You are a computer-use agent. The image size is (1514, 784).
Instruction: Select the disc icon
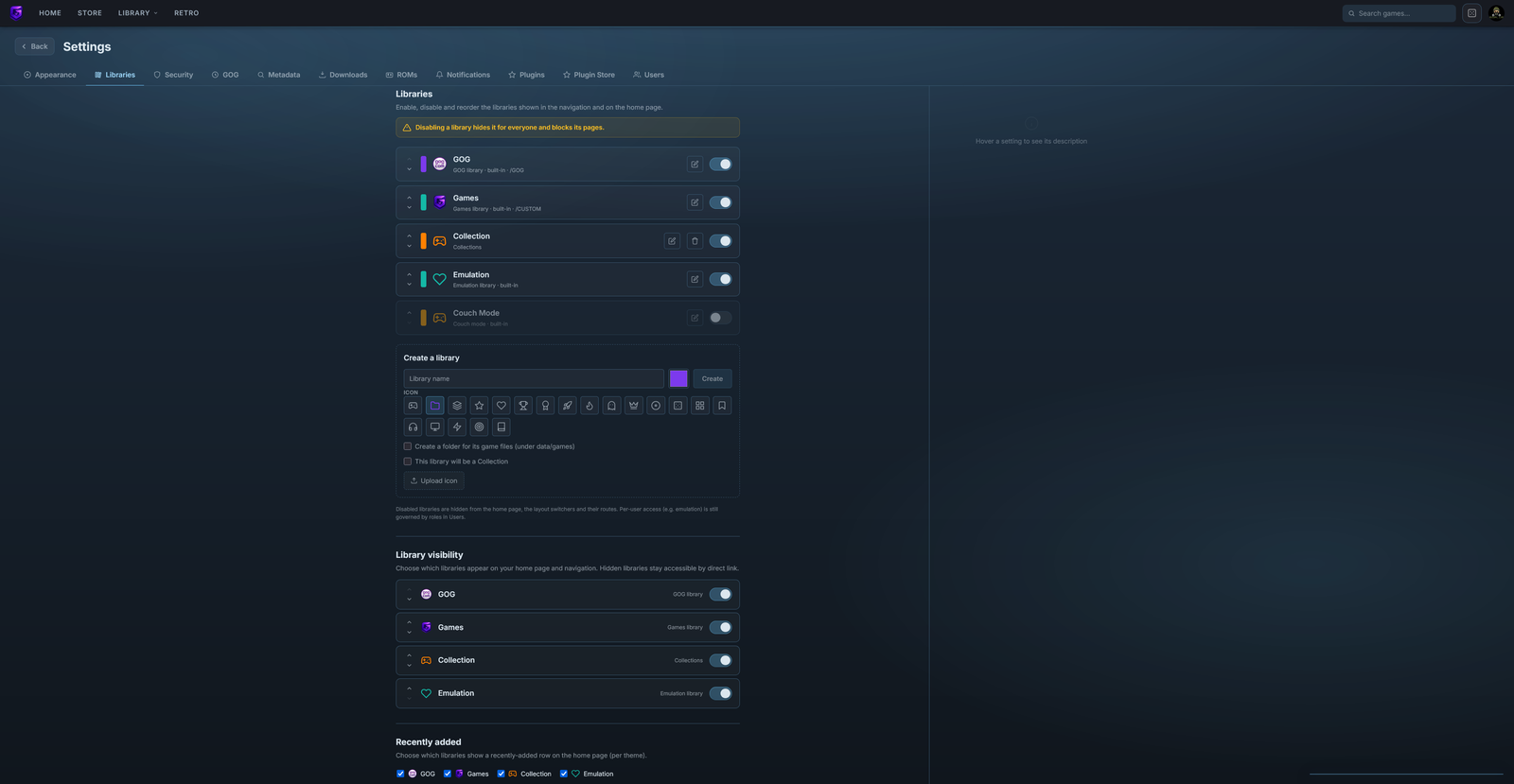[656, 406]
